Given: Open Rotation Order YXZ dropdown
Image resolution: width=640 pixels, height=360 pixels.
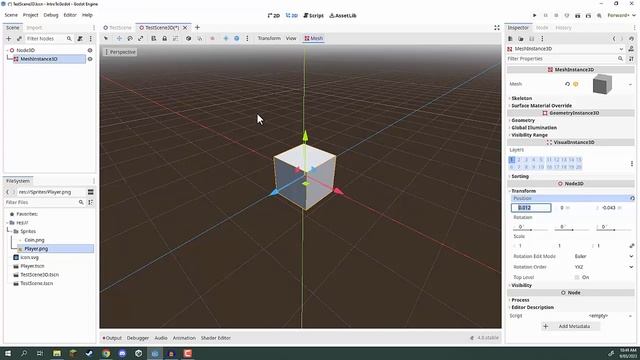Looking at the screenshot, I should pos(604,267).
